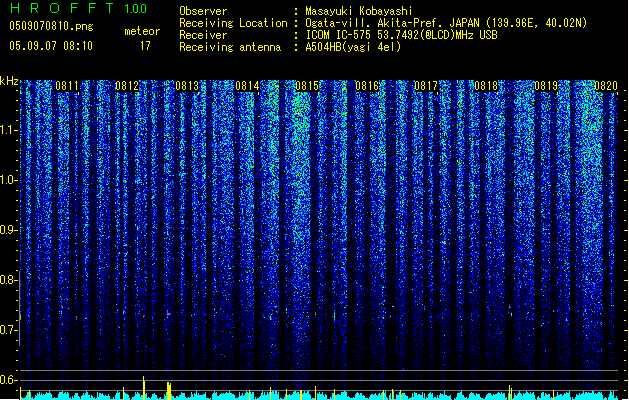Select the Ogata-vill. Akita-Pref. JAPAN location text
The image size is (629, 400).
pyautogui.click(x=446, y=23)
